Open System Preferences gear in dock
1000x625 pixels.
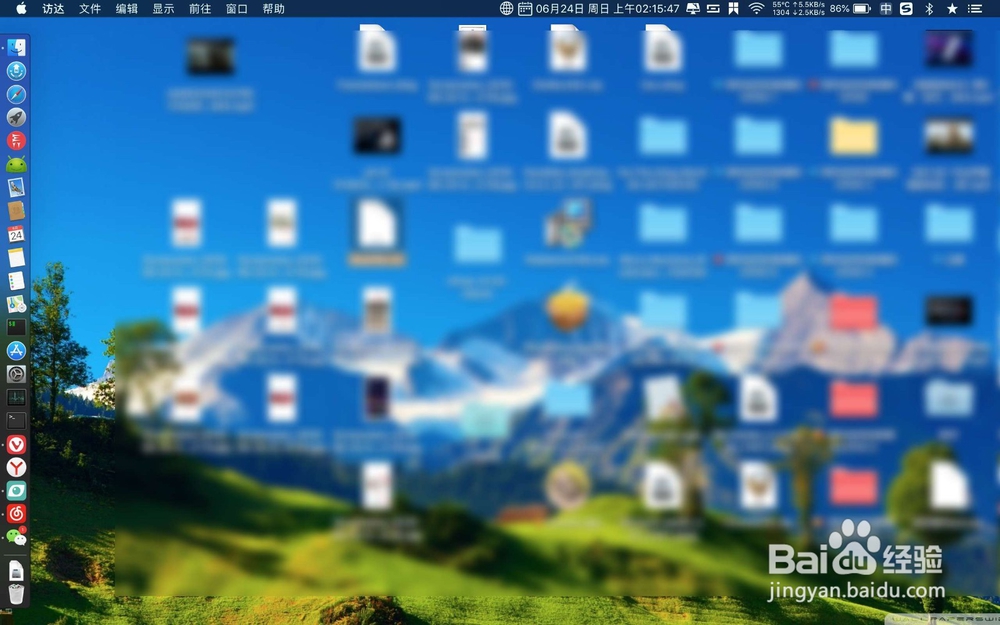coord(16,374)
